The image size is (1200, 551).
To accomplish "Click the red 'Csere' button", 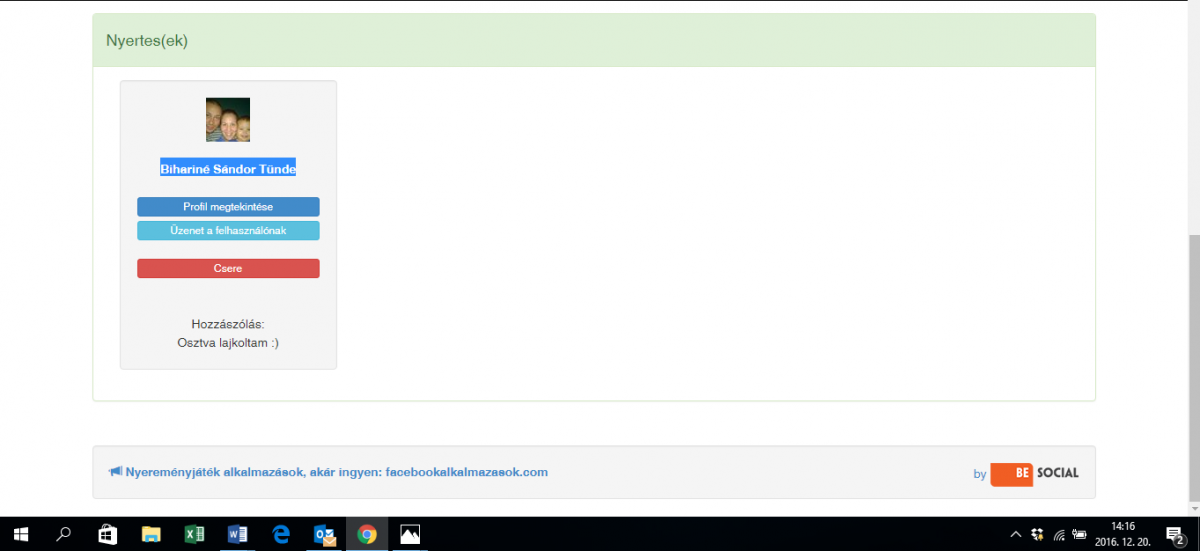I will pyautogui.click(x=228, y=269).
